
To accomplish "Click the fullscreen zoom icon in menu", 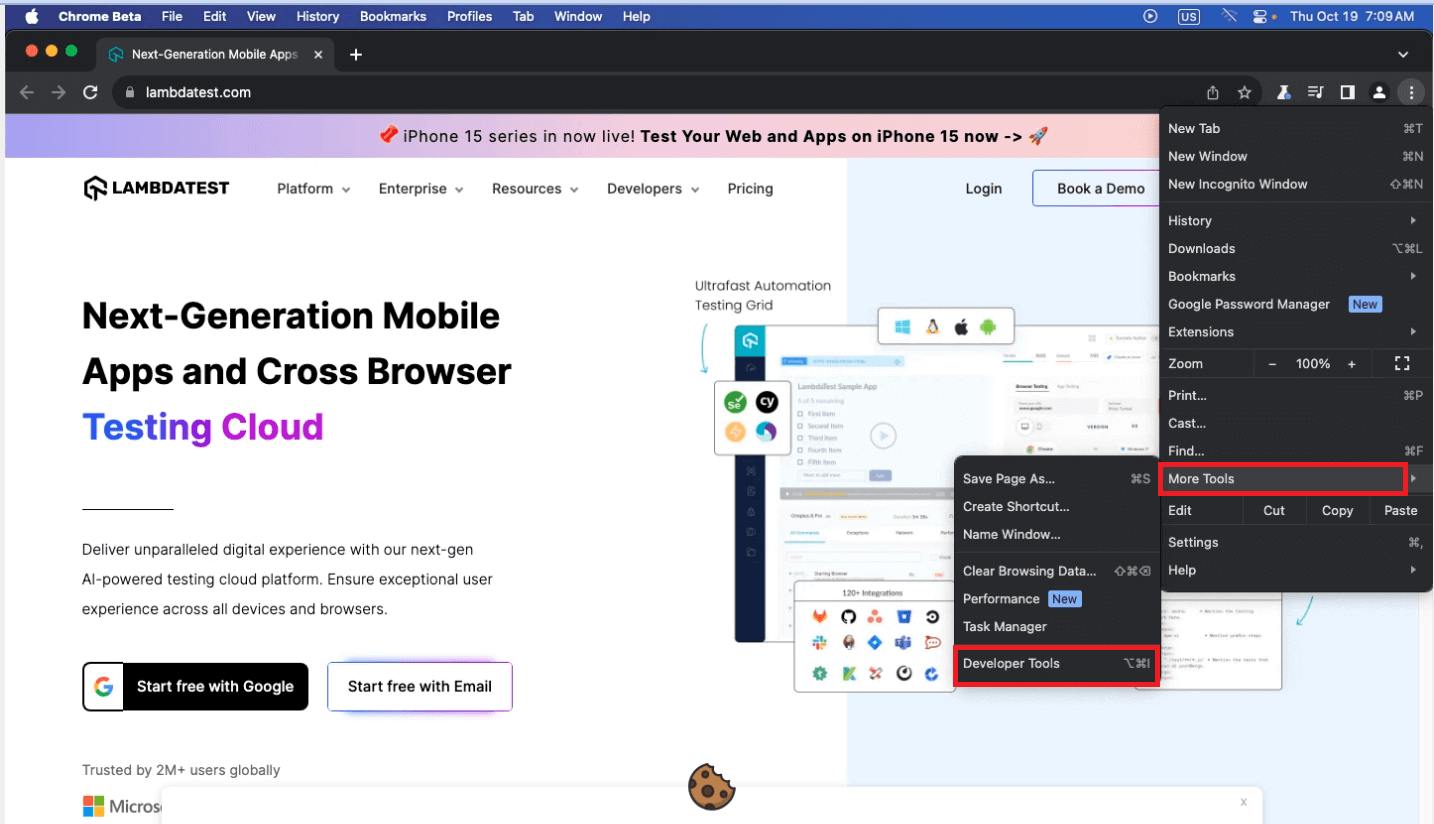I will tap(1402, 363).
